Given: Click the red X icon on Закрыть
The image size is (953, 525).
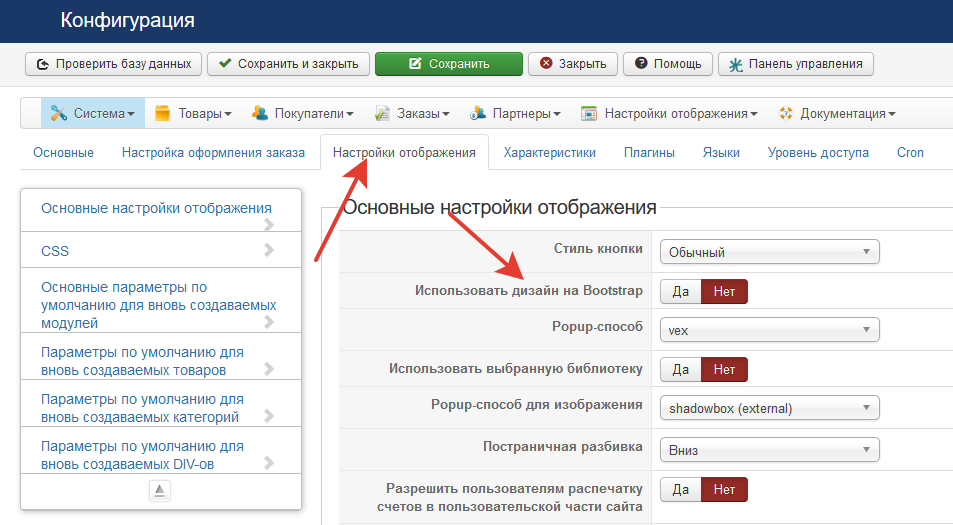Looking at the screenshot, I should point(546,63).
